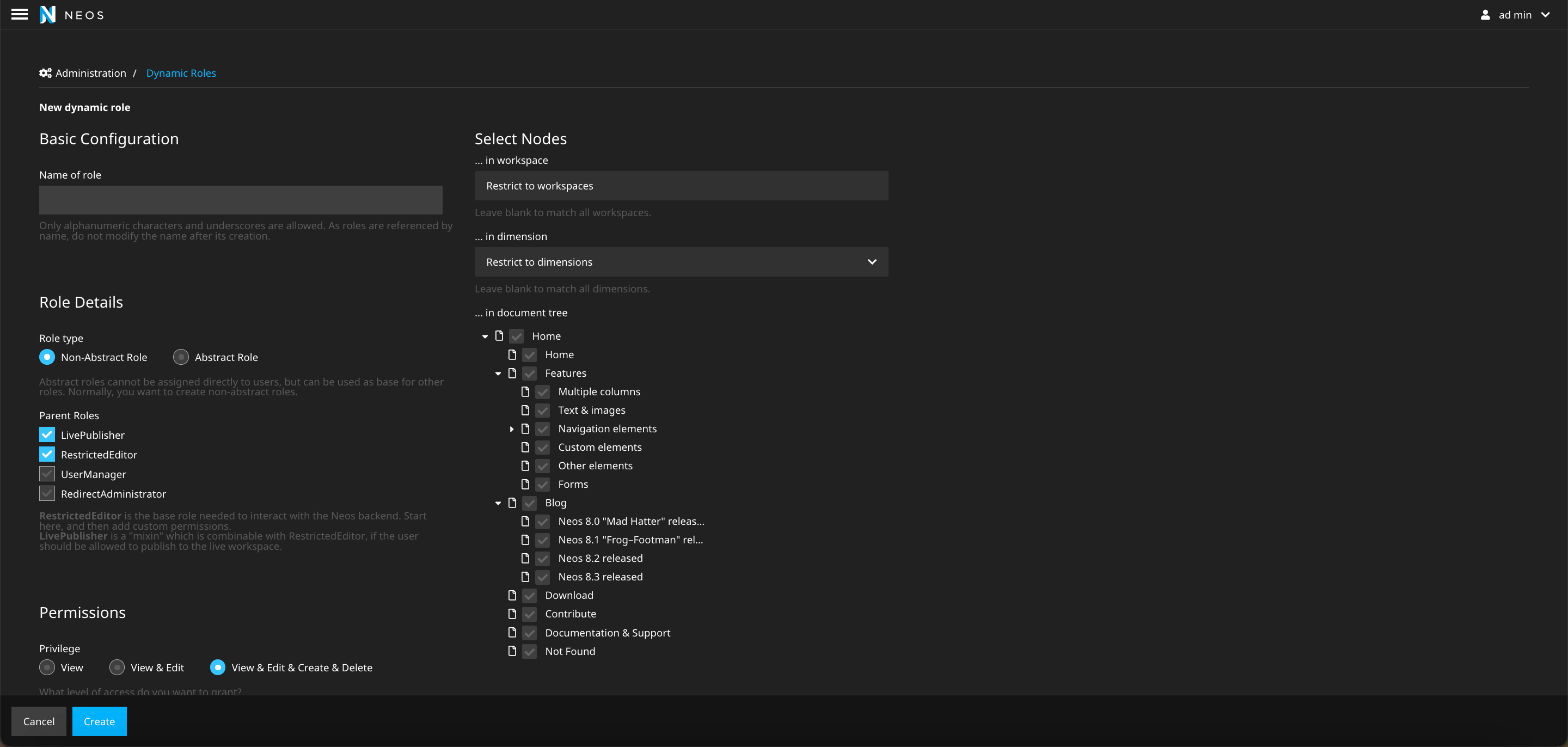The image size is (1568, 747).
Task: Tick the Download node checkbox
Action: (530, 596)
